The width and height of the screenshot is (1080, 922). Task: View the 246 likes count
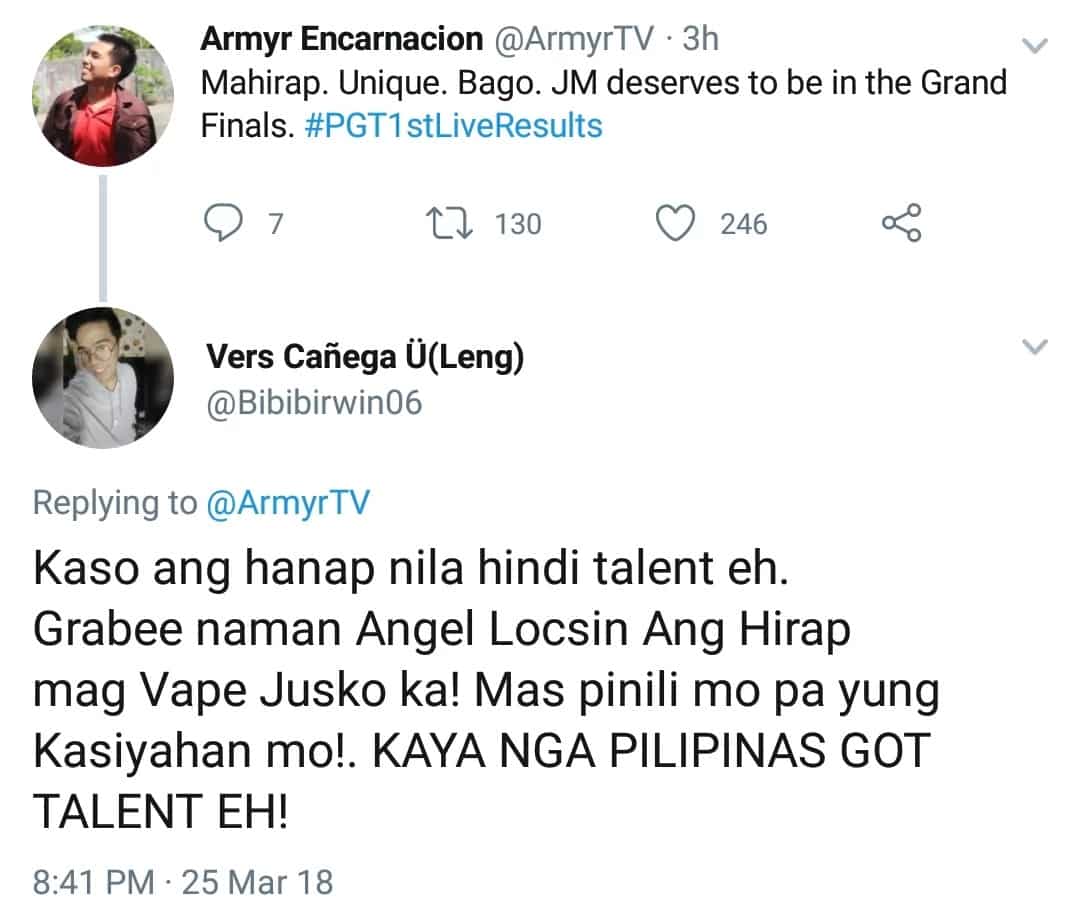[x=744, y=224]
